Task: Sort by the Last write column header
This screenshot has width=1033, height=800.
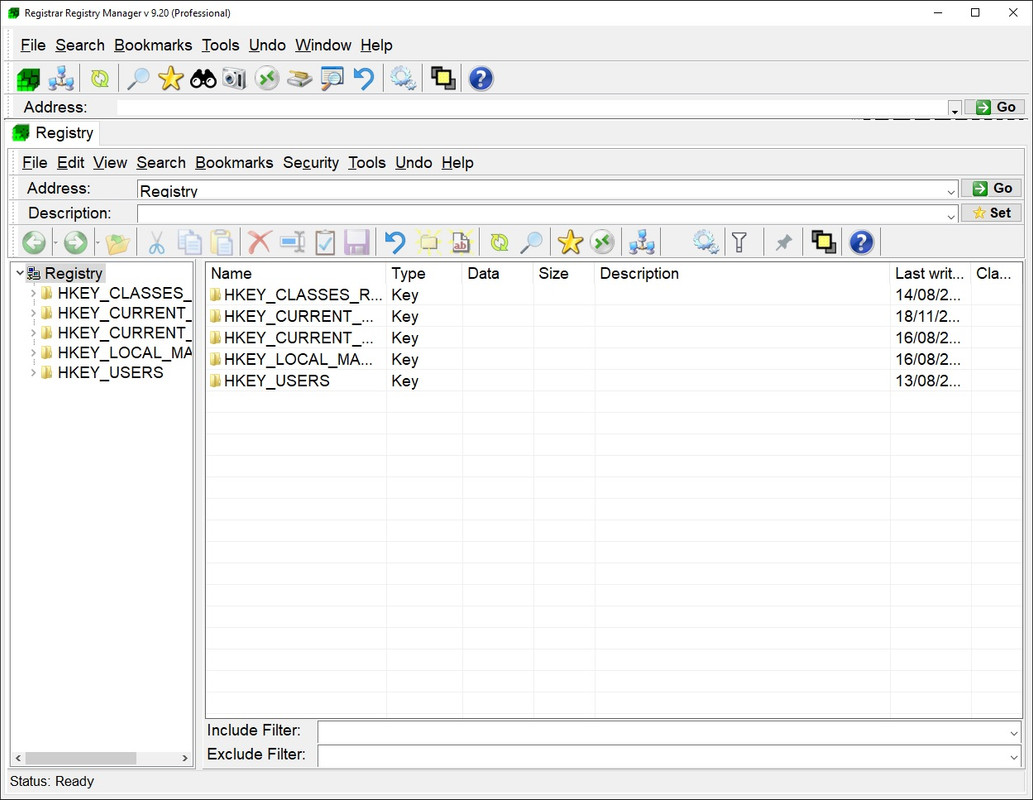Action: coord(930,273)
